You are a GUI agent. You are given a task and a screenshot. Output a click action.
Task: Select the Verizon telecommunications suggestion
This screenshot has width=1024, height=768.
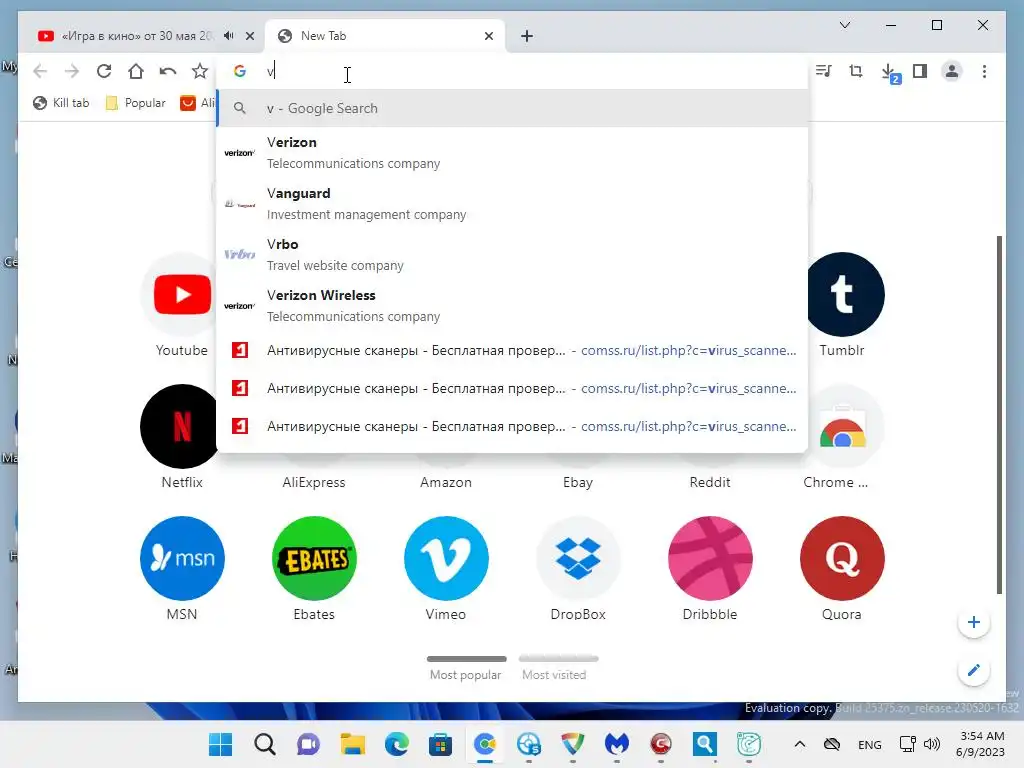coord(513,153)
